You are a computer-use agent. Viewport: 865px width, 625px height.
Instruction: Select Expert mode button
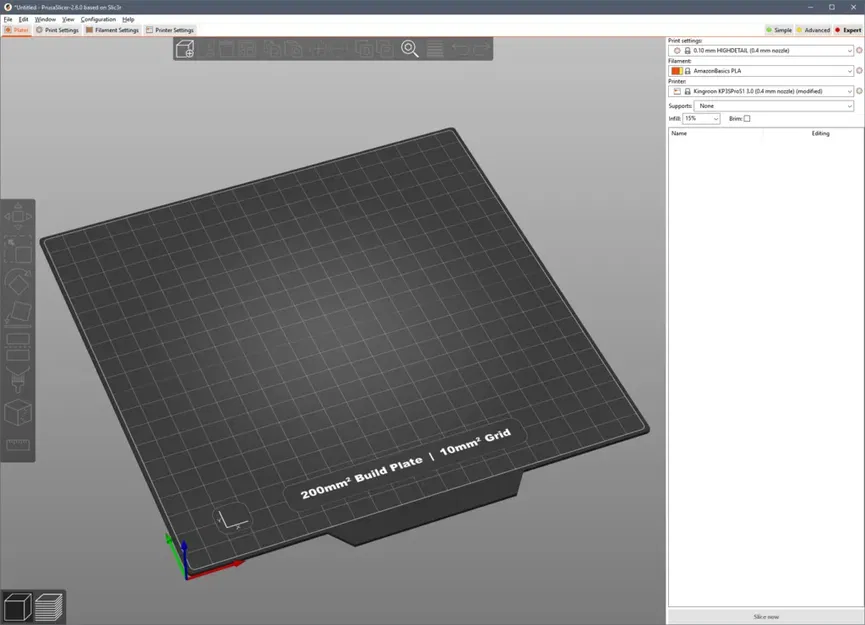848,30
